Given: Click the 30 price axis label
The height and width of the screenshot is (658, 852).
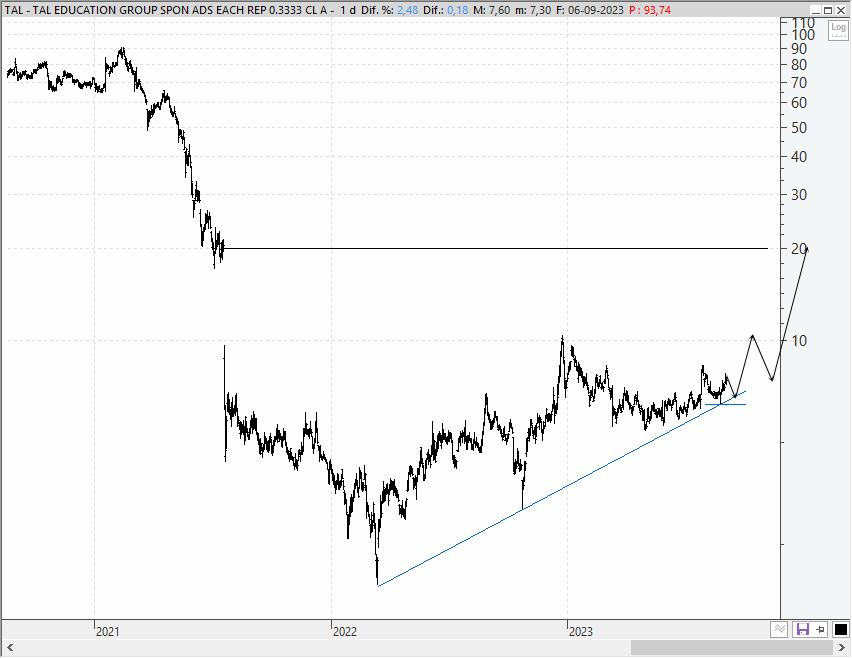Looking at the screenshot, I should [799, 195].
